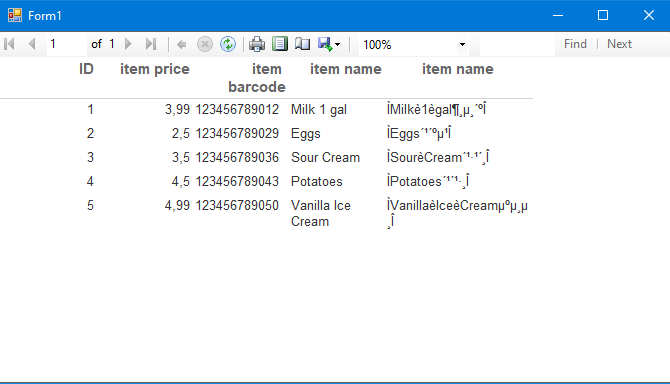Go to the previous page
The image size is (670, 384).
coord(32,44)
